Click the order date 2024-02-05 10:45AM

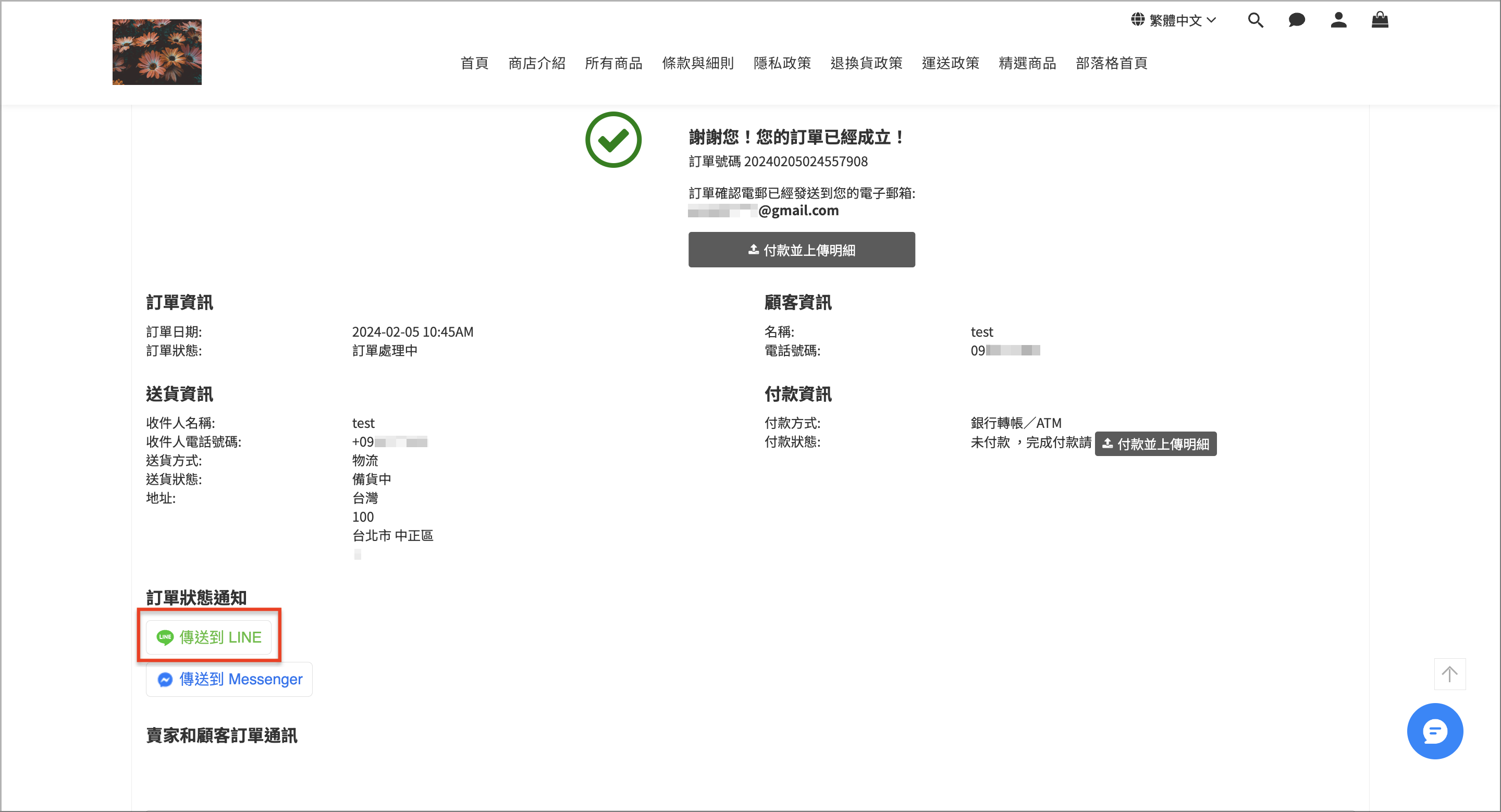[413, 332]
